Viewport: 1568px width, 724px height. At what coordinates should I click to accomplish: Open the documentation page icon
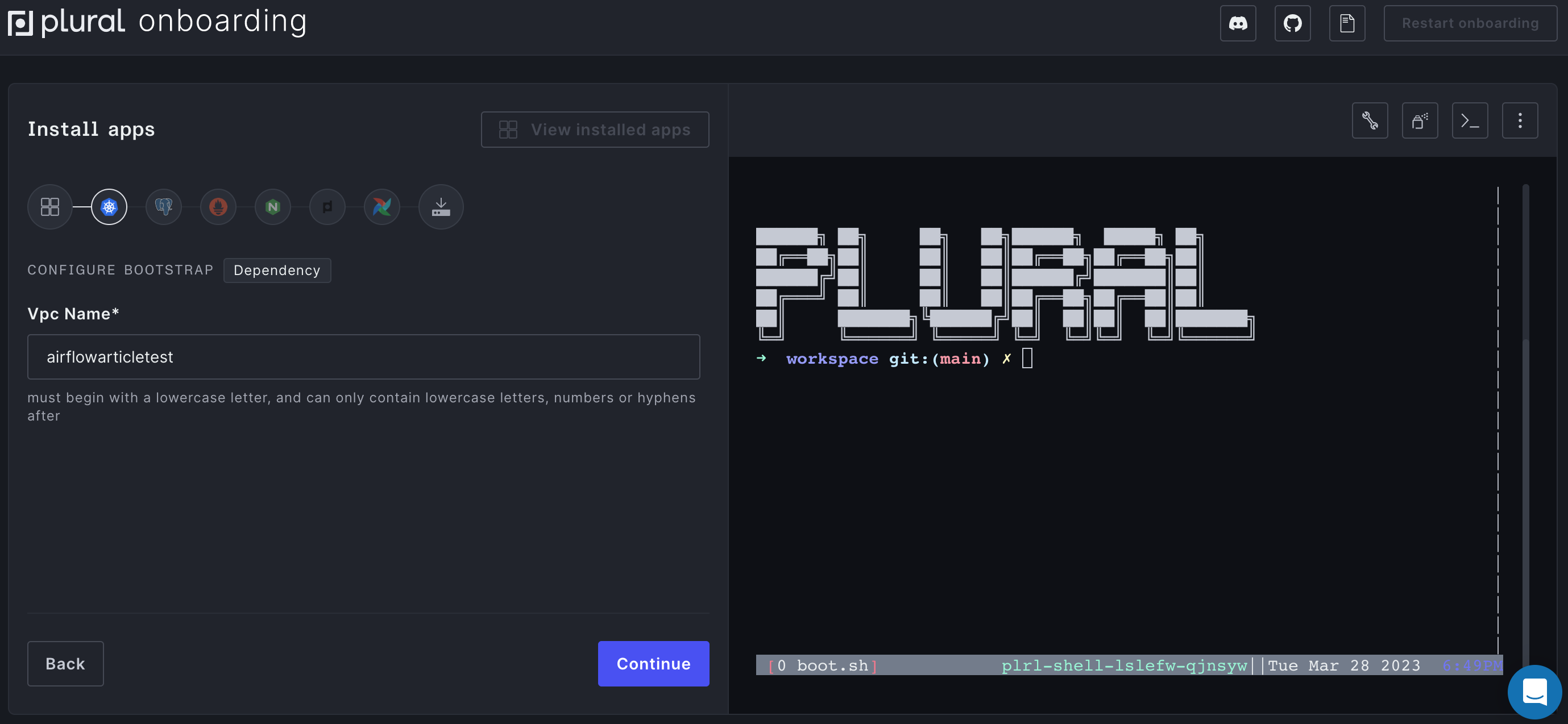[x=1347, y=23]
